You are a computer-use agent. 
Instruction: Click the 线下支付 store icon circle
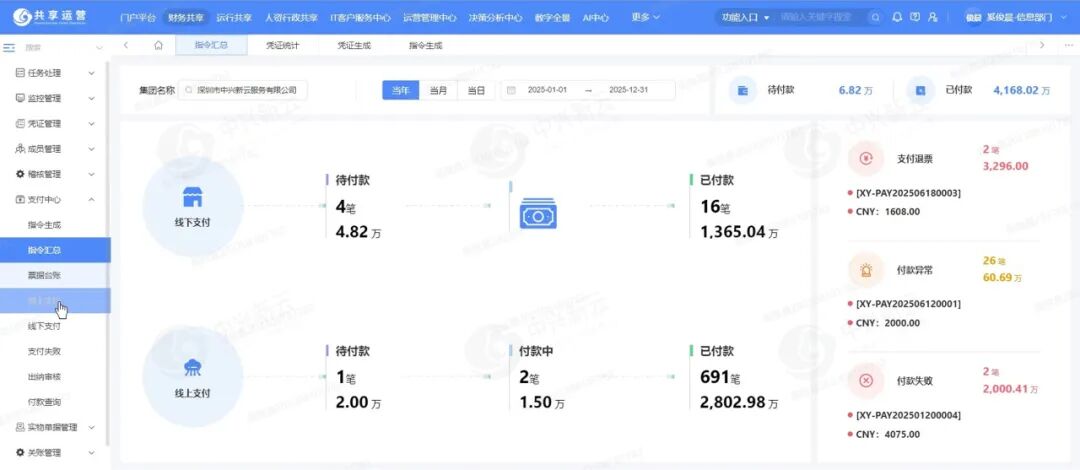[193, 202]
